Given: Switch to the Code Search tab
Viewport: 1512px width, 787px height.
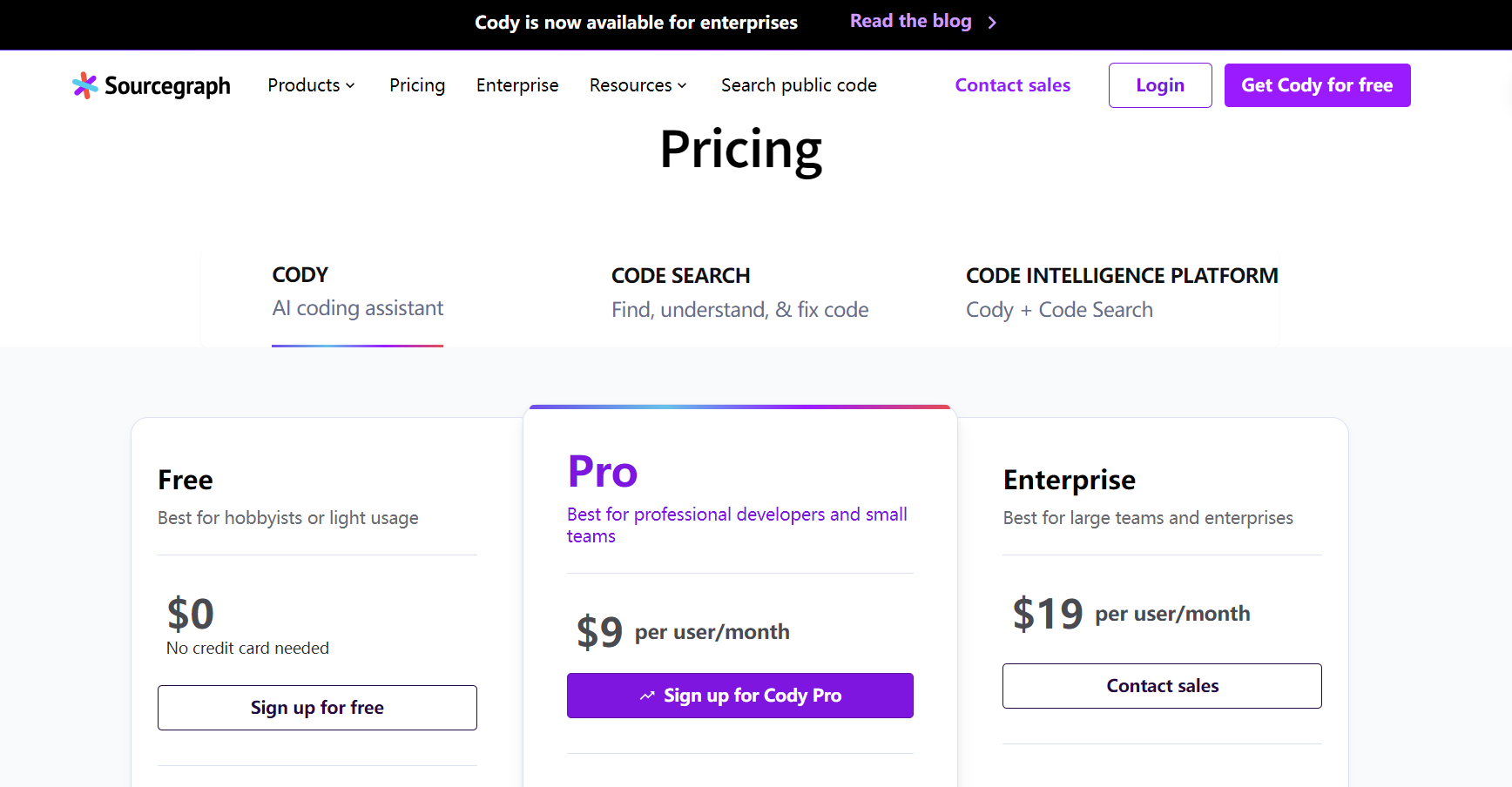Looking at the screenshot, I should point(739,293).
